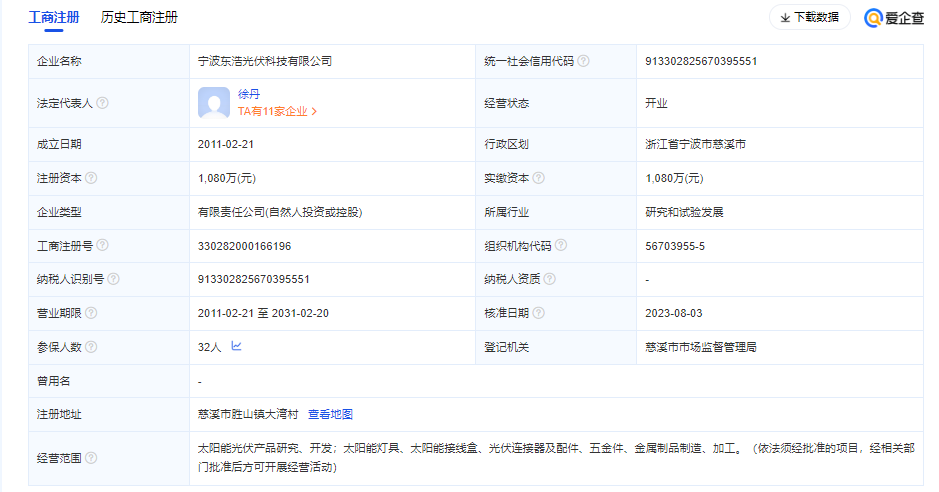Image resolution: width=939 pixels, height=492 pixels.
Task: Click the 查看地图 link
Action: tap(330, 414)
